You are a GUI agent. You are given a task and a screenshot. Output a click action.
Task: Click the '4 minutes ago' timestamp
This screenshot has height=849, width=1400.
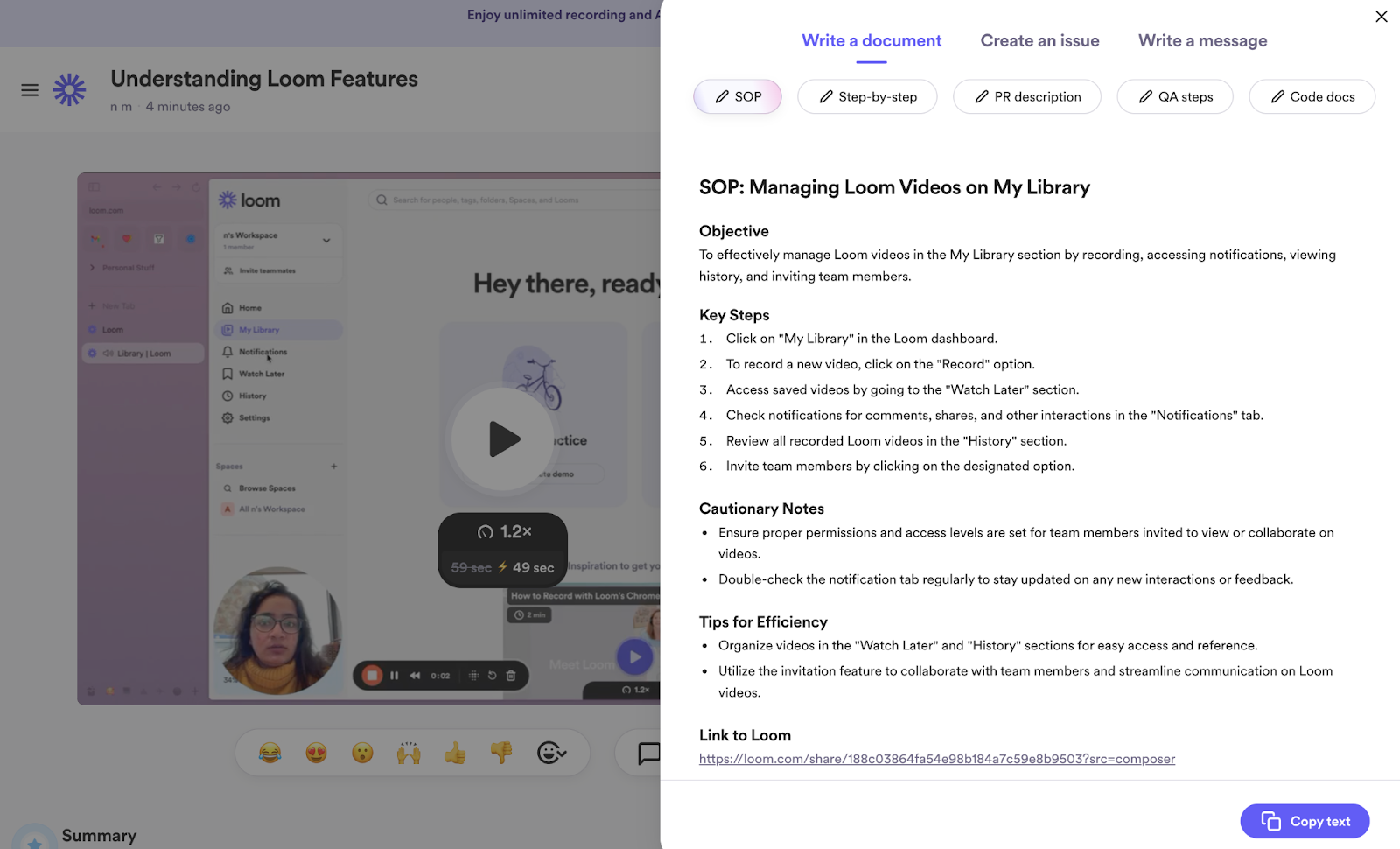click(188, 107)
